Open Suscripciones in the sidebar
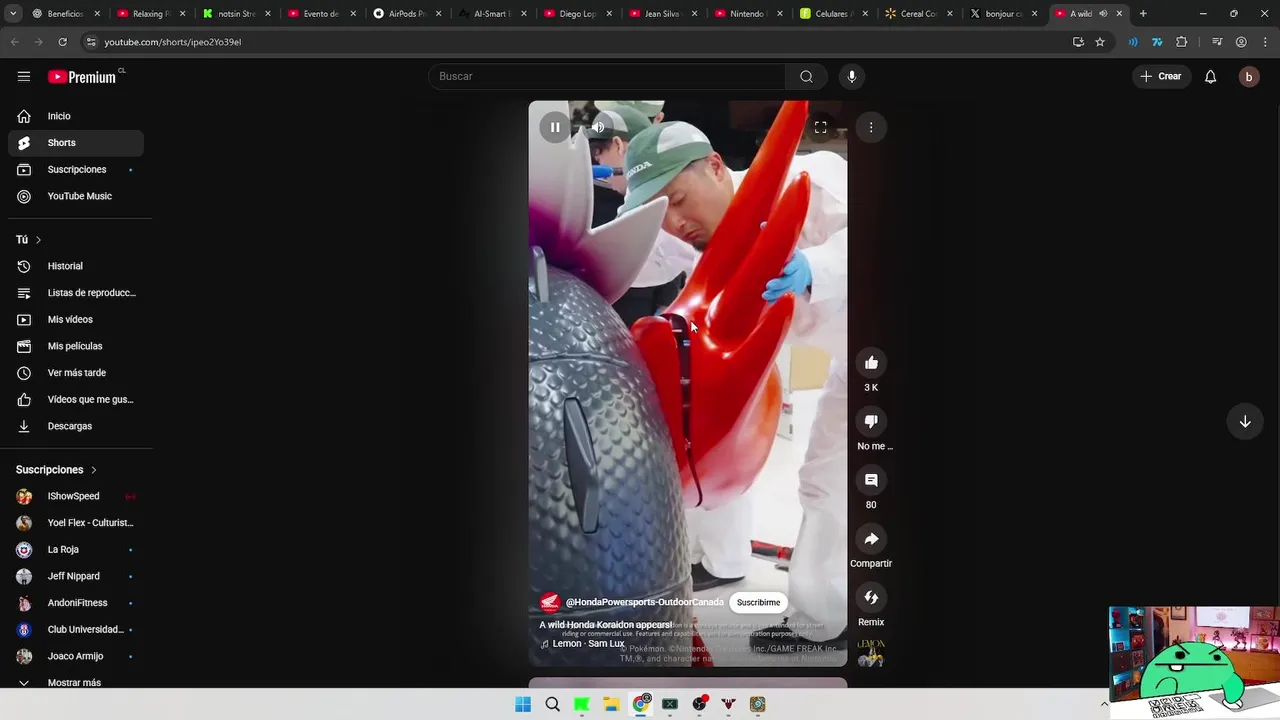 pos(76,169)
